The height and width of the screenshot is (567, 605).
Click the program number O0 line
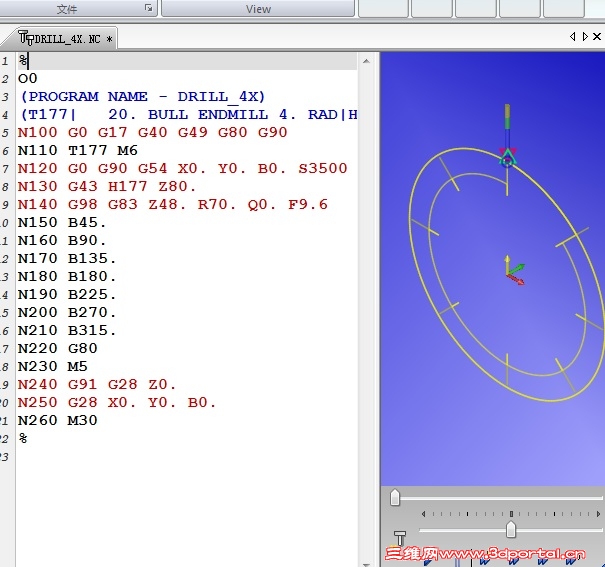27,79
